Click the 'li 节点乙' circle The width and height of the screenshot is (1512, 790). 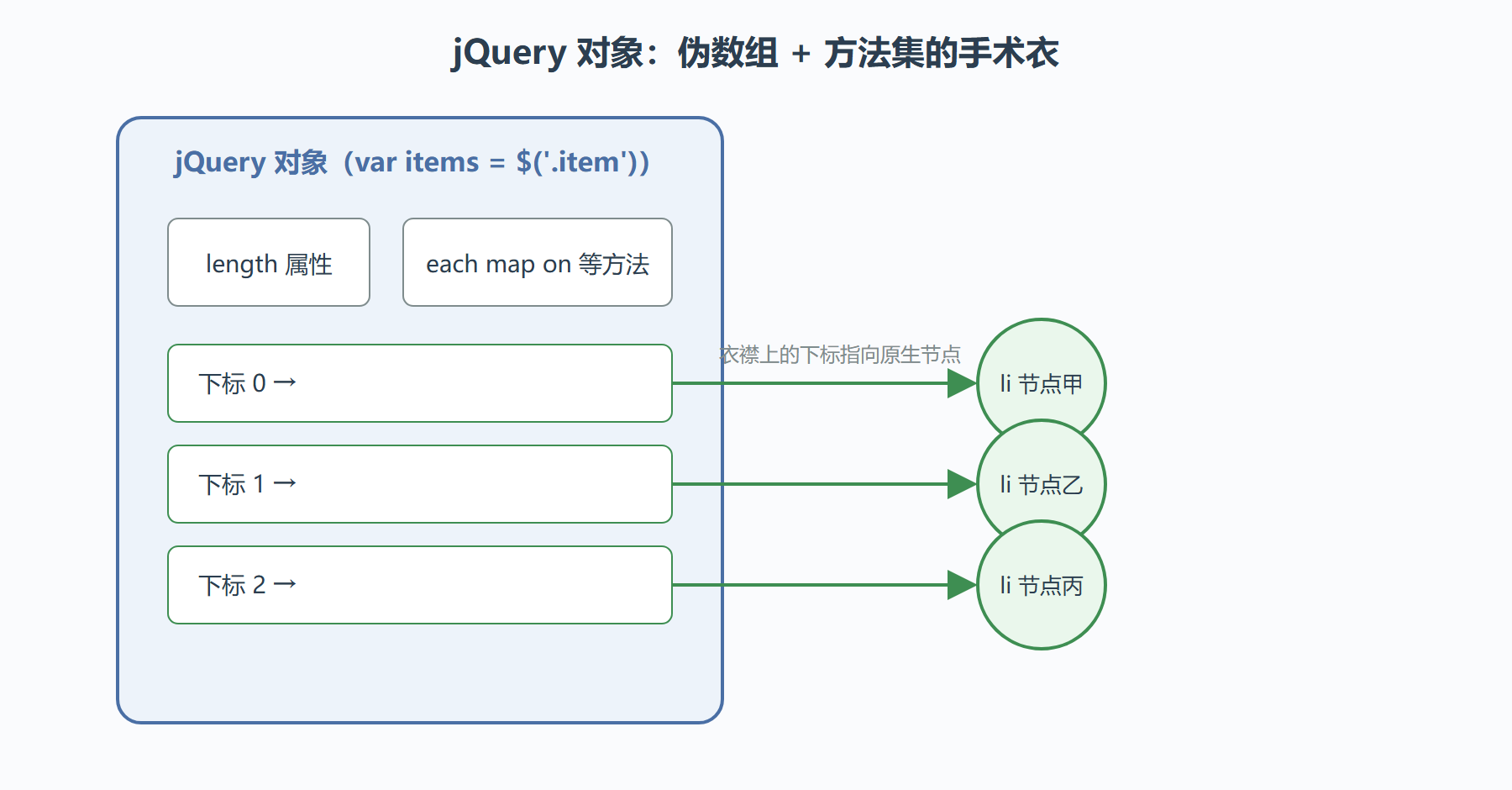point(1042,484)
